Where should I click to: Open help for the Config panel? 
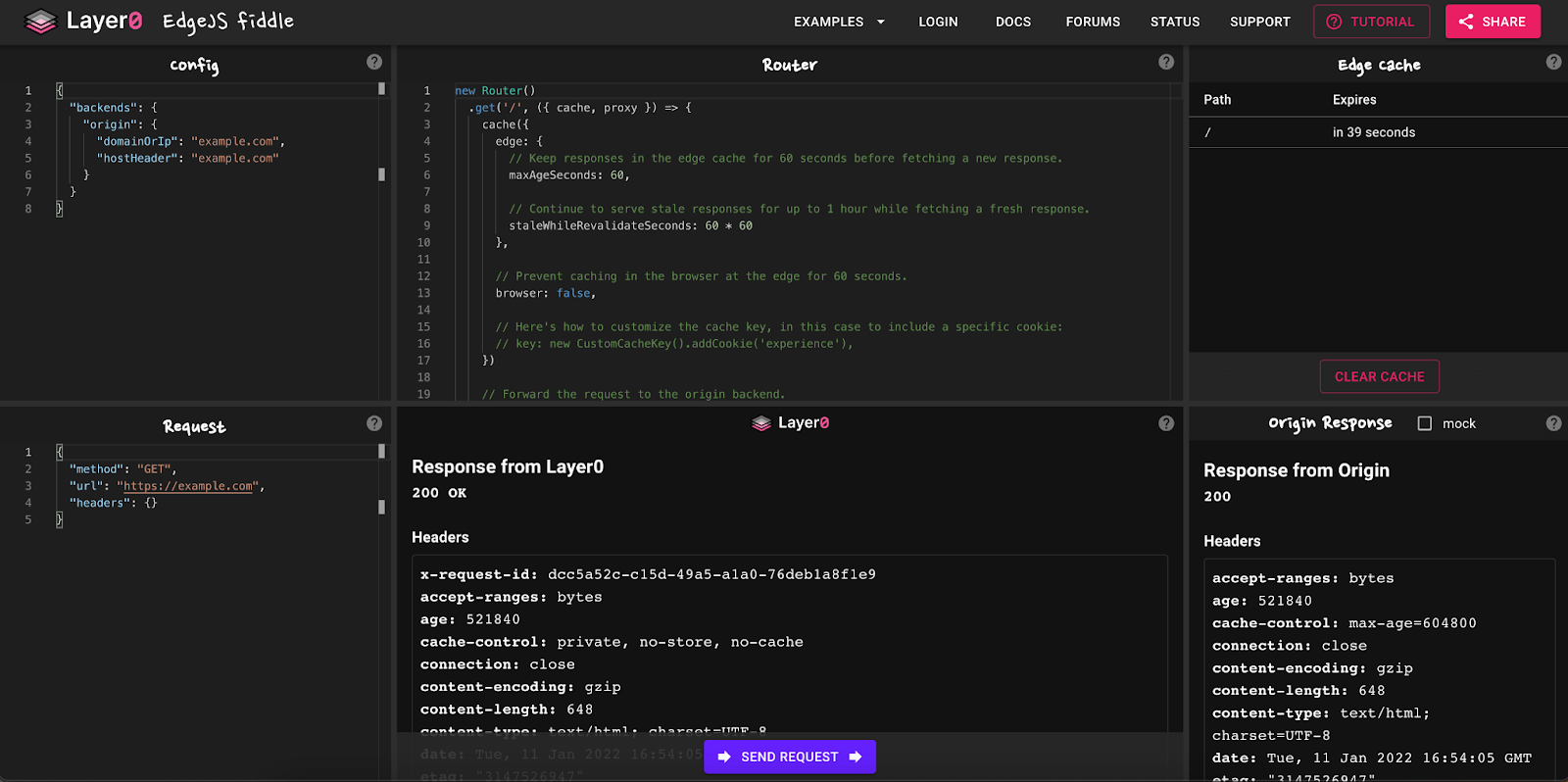click(374, 62)
